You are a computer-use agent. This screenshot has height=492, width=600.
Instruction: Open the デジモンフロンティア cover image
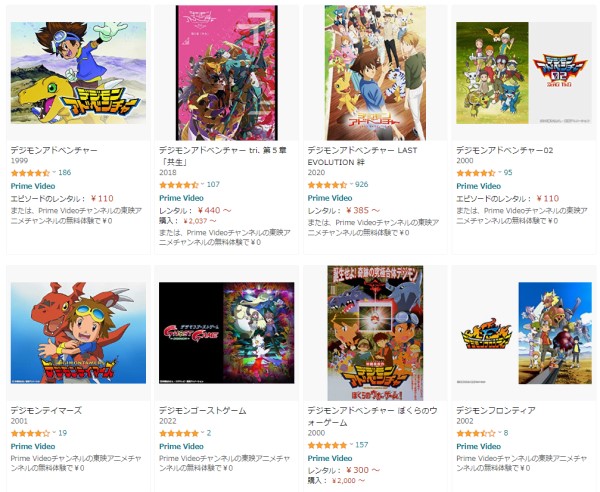524,333
